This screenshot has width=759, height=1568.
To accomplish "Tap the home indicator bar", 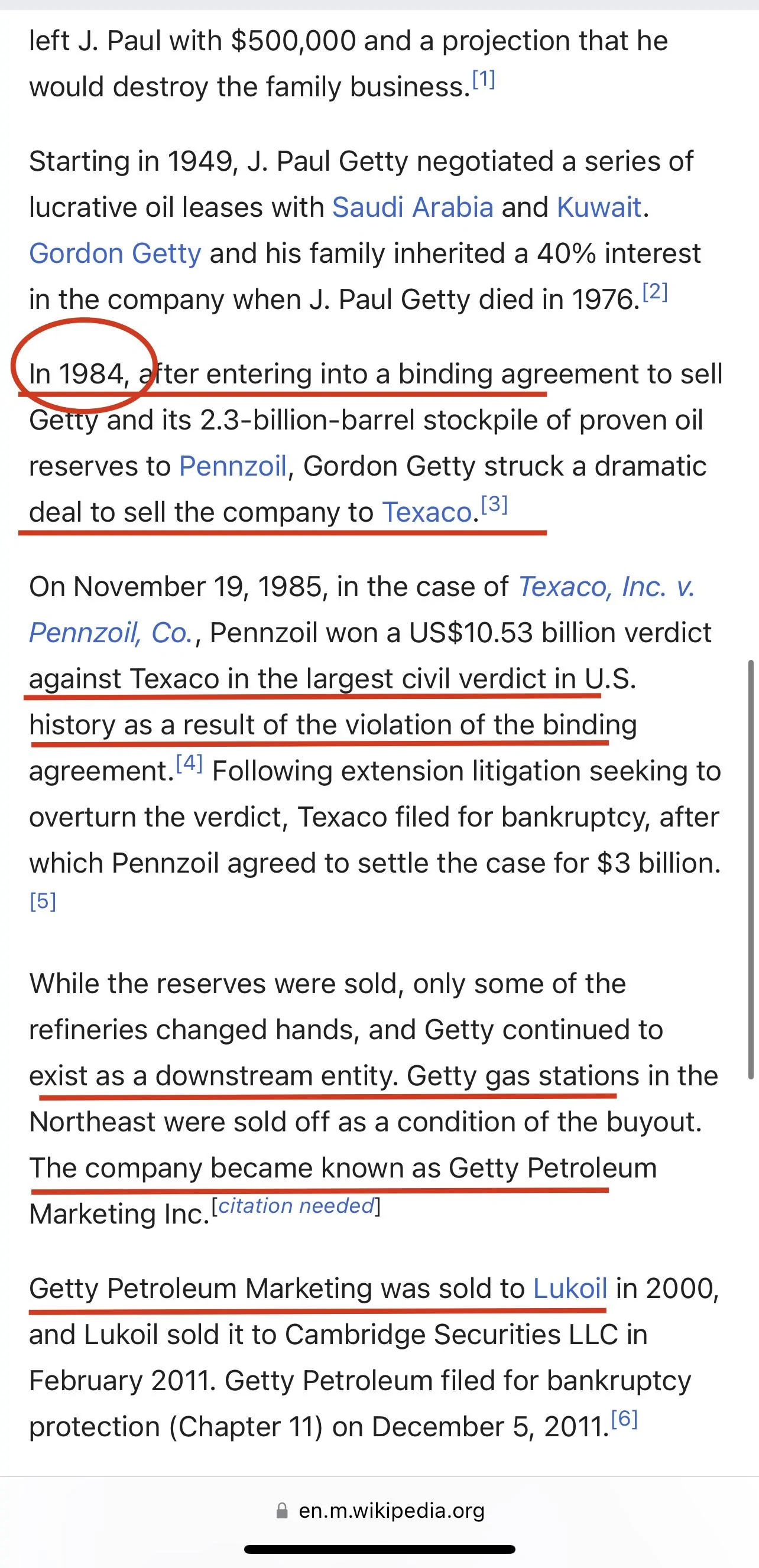I will 379,1549.
